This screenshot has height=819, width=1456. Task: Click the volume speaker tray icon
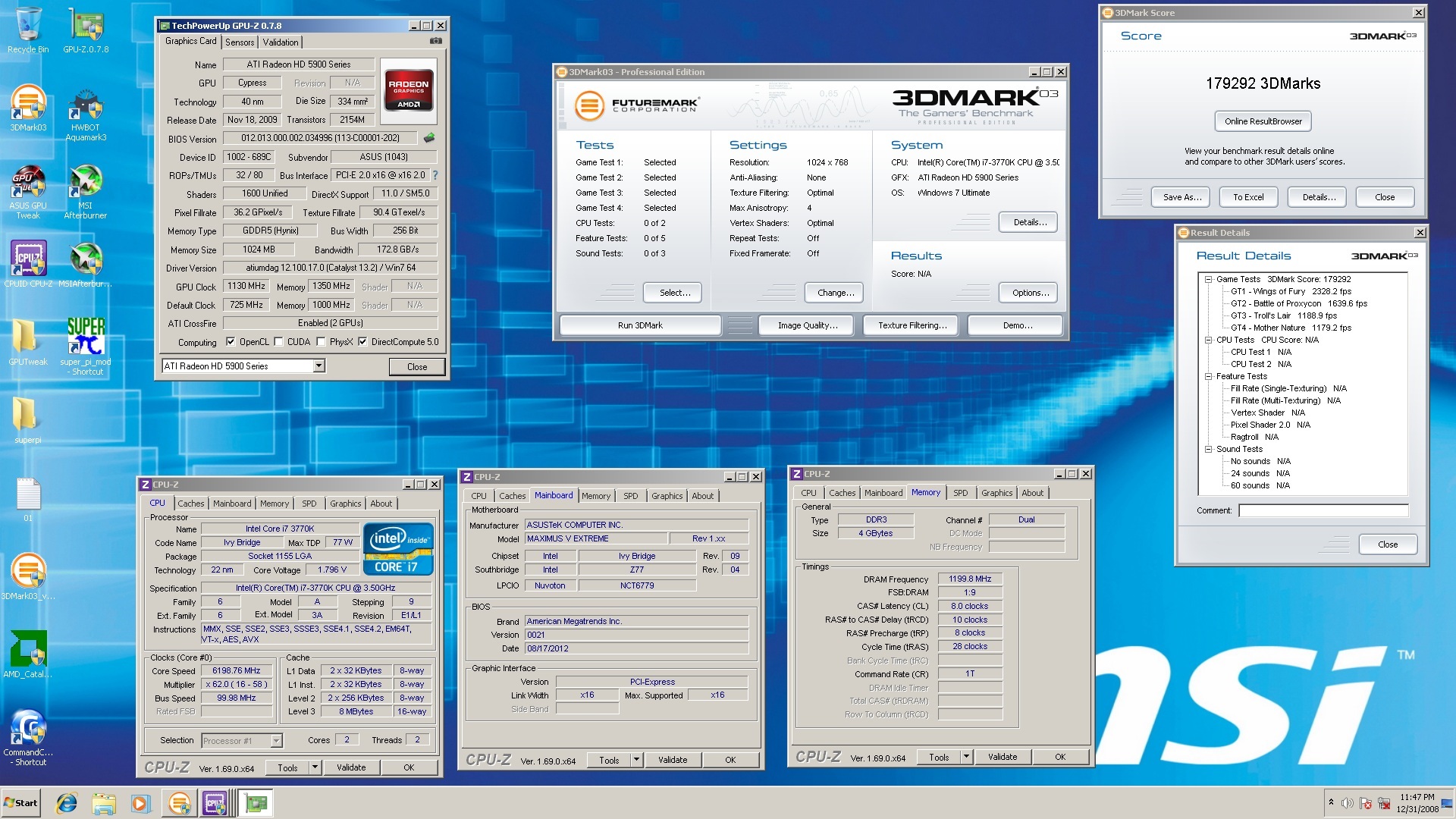[x=1347, y=803]
